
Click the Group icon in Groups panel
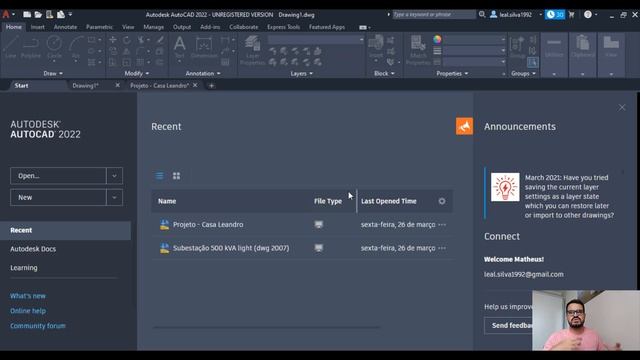coord(518,47)
